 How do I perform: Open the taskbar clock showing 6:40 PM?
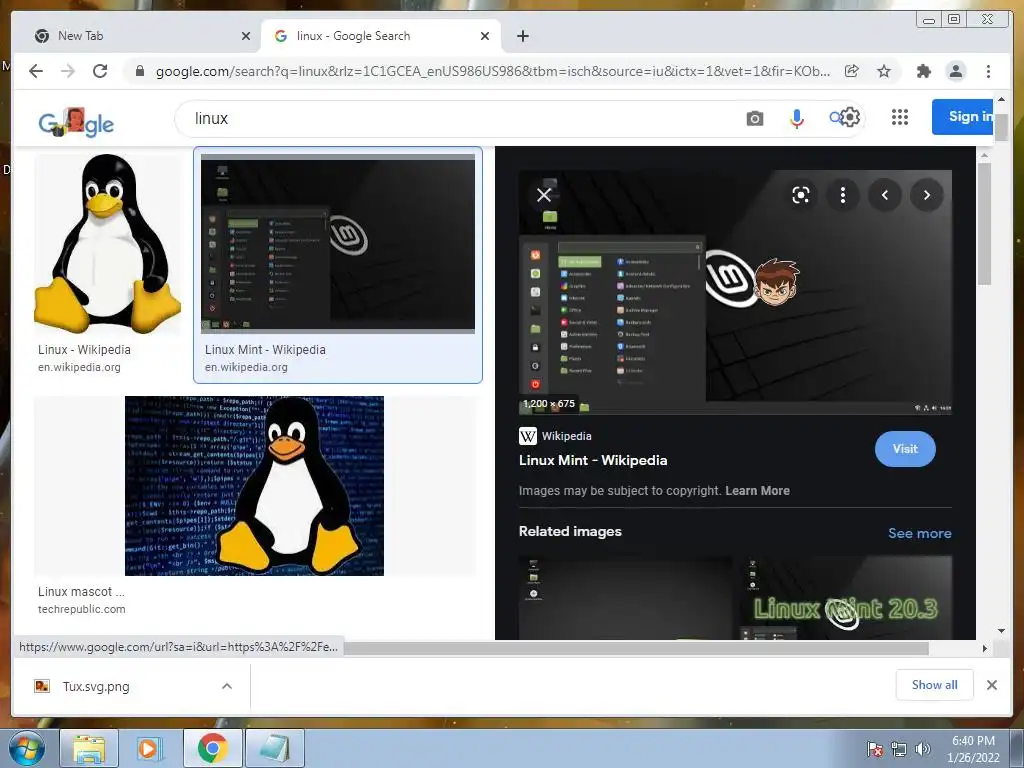[973, 749]
